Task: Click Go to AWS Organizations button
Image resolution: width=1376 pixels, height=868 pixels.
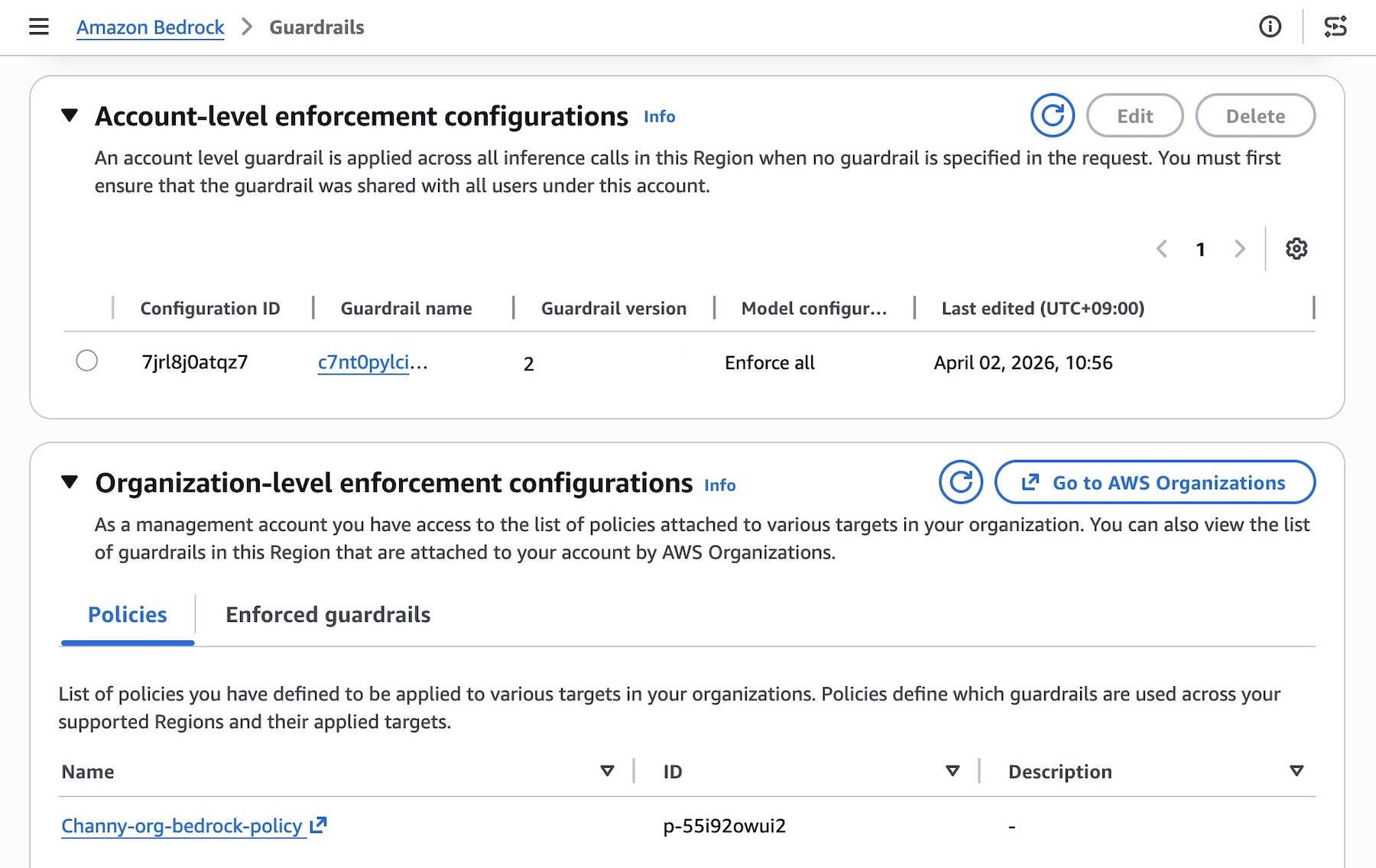Action: 1154,483
